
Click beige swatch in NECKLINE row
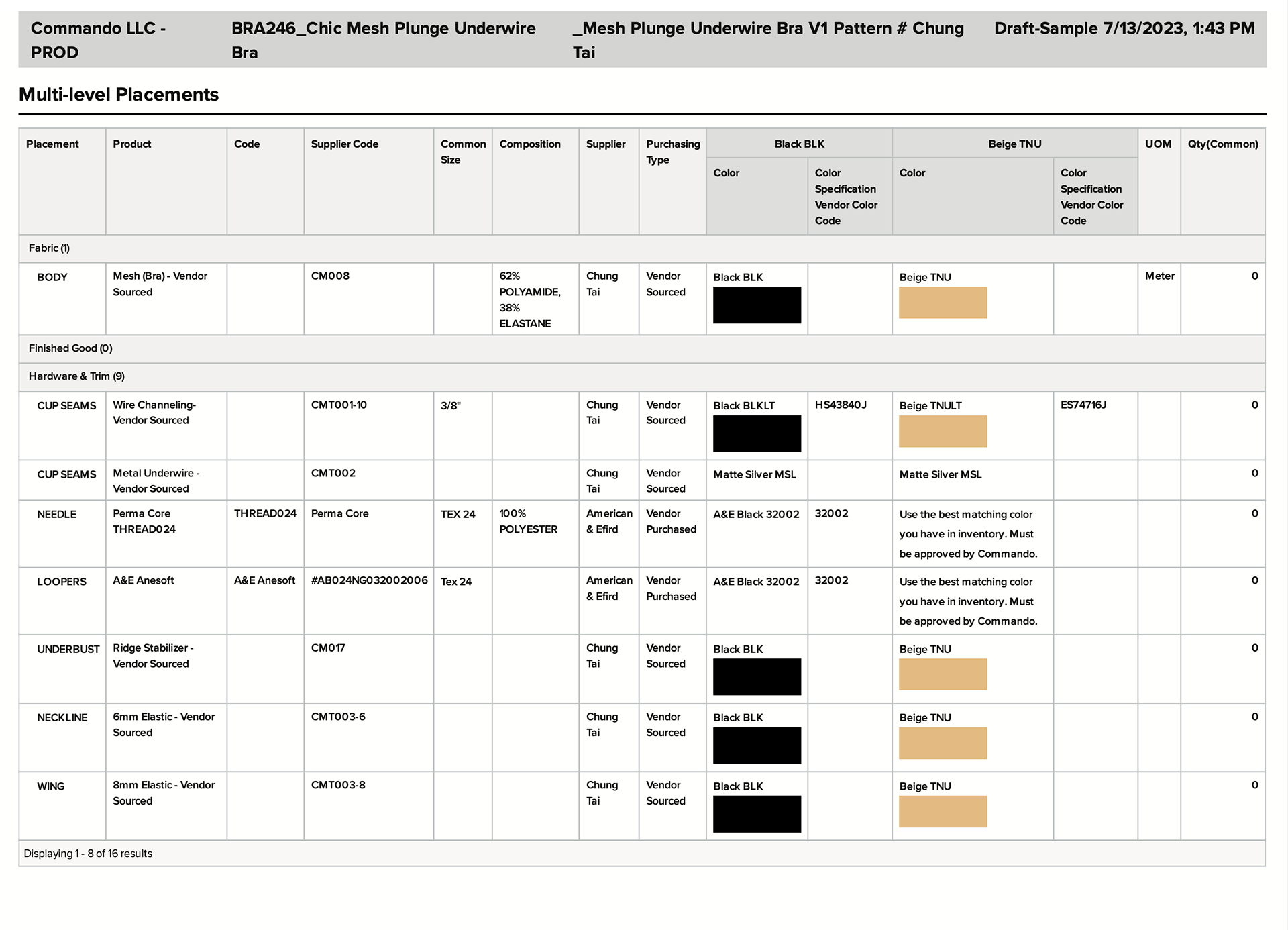tap(942, 743)
